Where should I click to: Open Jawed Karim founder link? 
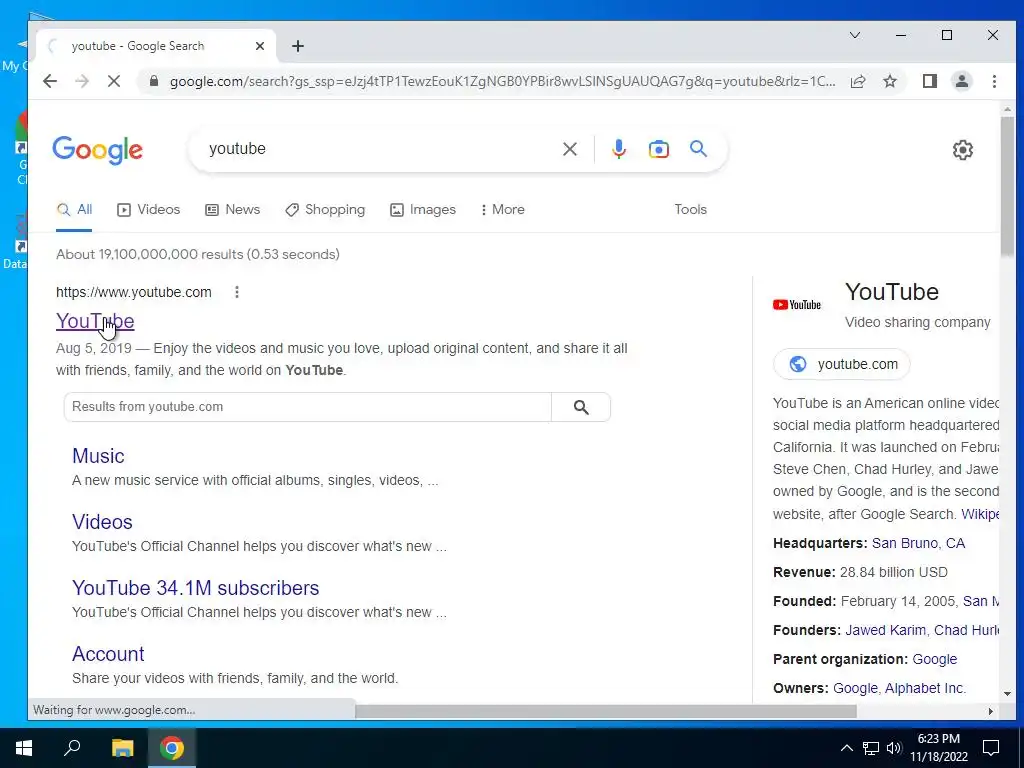click(x=886, y=630)
